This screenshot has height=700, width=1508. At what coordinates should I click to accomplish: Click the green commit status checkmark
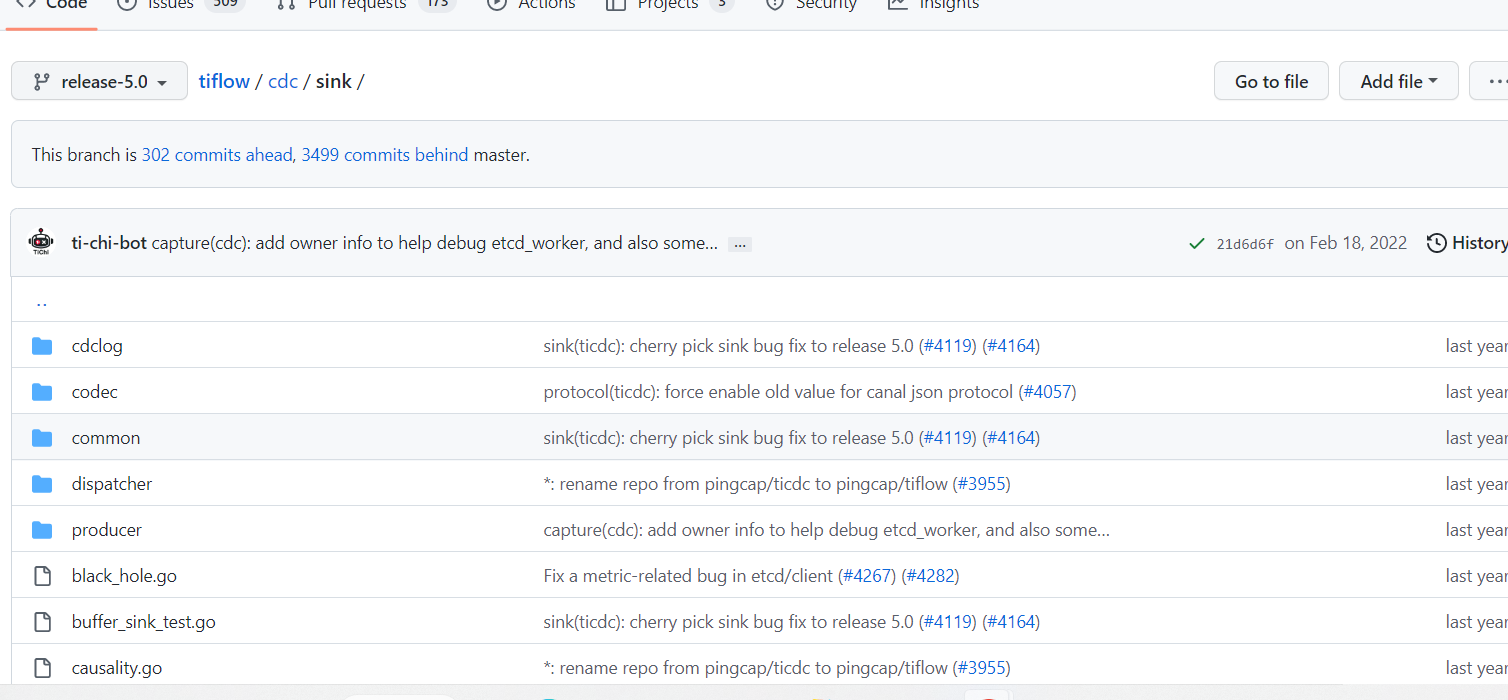click(1196, 243)
